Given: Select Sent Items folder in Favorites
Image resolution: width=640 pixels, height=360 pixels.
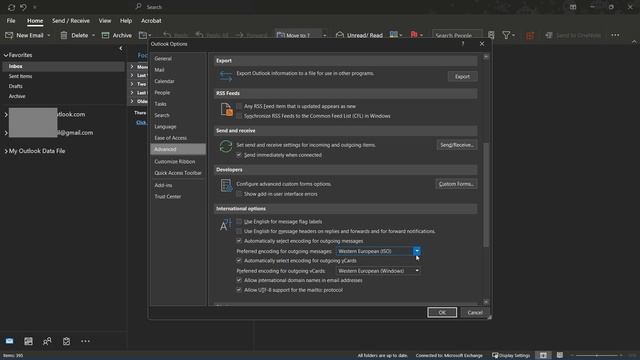Looking at the screenshot, I should (x=20, y=76).
